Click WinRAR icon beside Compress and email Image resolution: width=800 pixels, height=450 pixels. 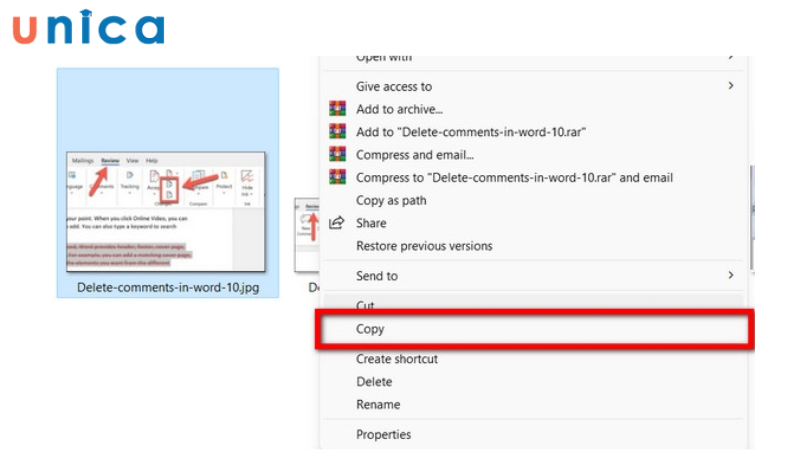click(337, 154)
